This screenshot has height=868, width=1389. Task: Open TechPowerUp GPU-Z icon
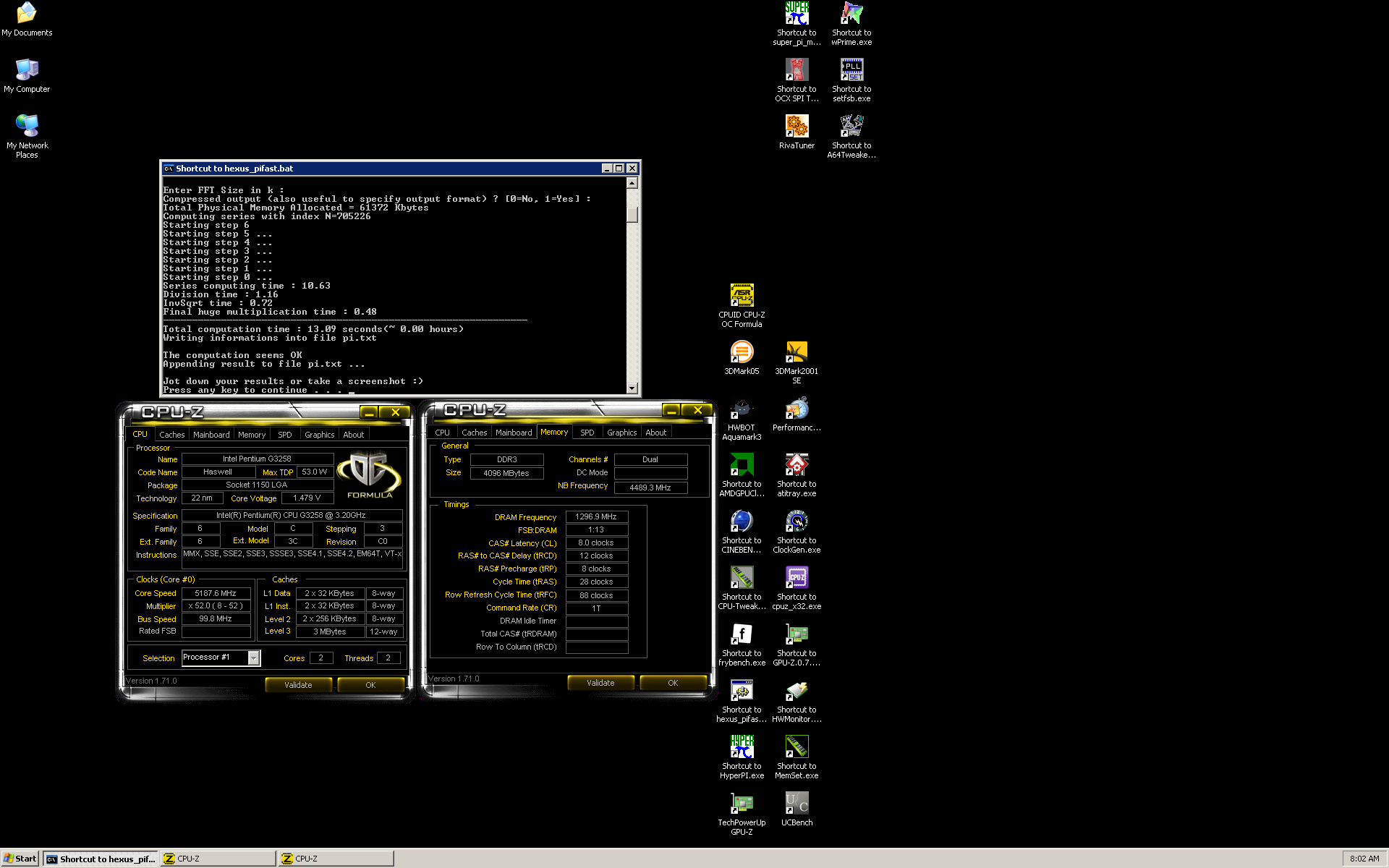coord(742,814)
